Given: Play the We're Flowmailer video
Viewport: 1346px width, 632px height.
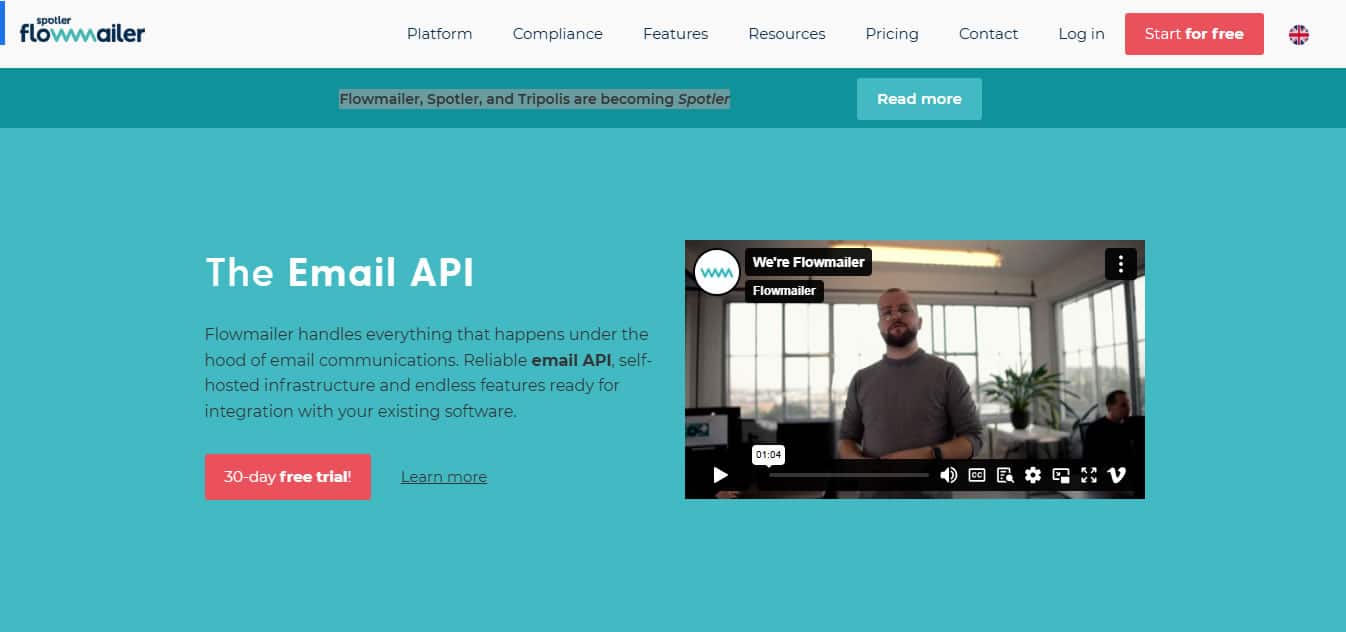Looking at the screenshot, I should tap(720, 475).
